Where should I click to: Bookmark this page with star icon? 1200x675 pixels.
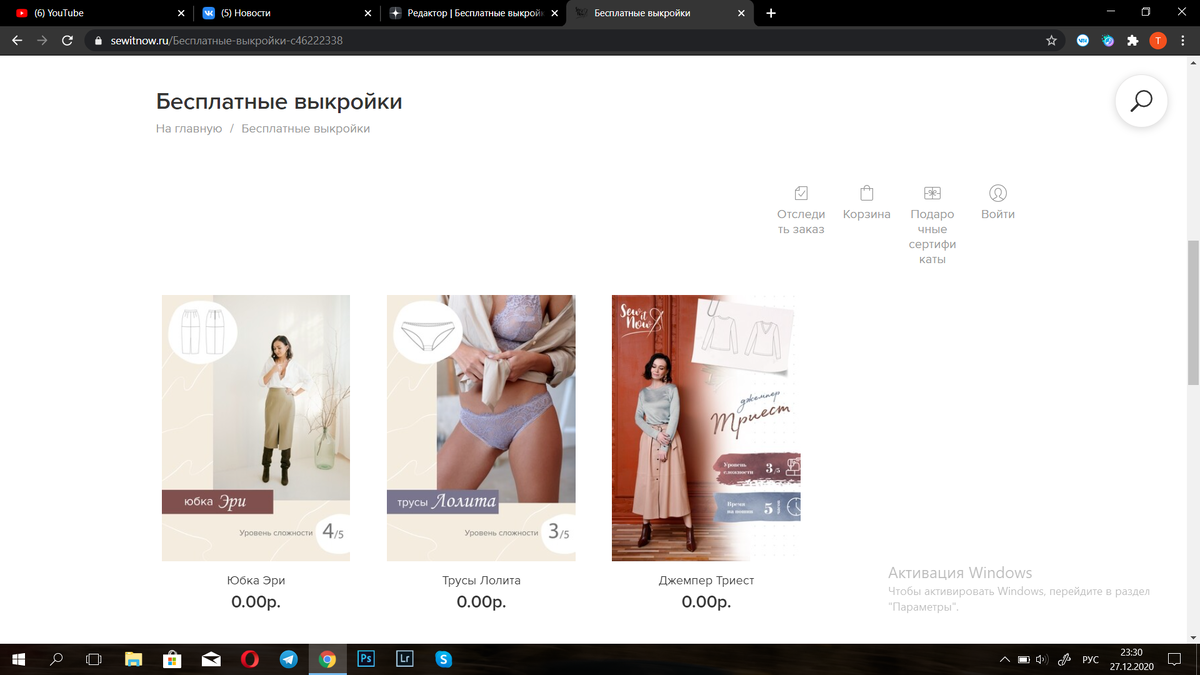click(1051, 41)
